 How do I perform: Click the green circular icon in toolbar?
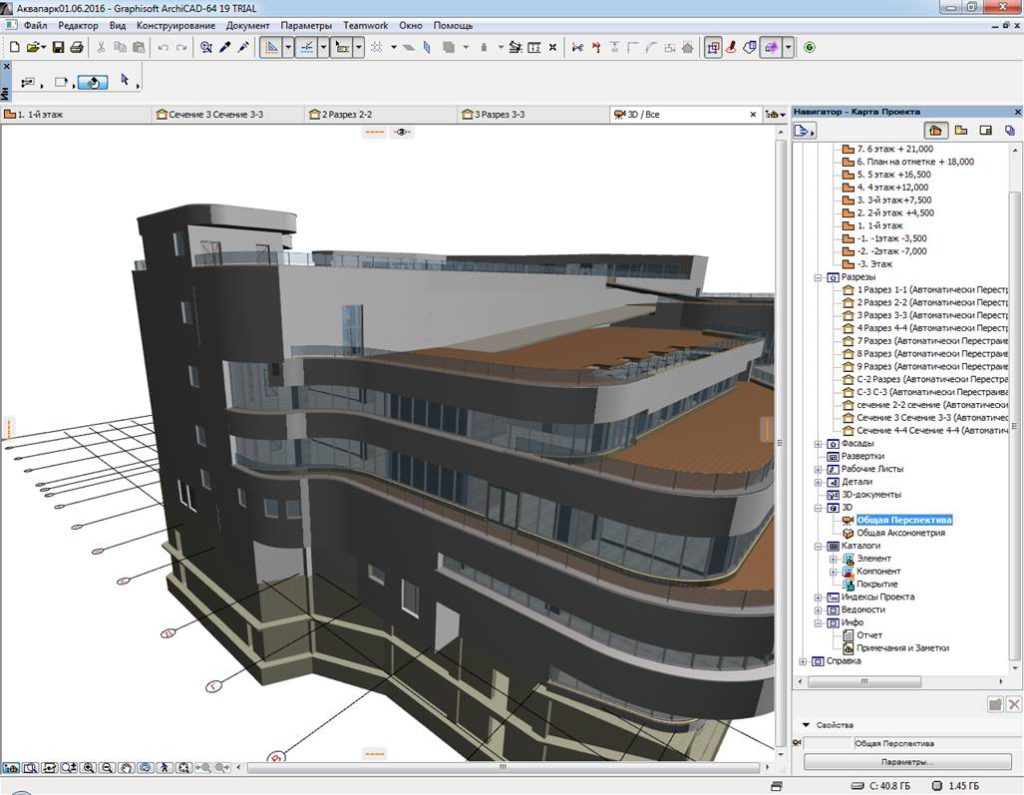point(809,47)
